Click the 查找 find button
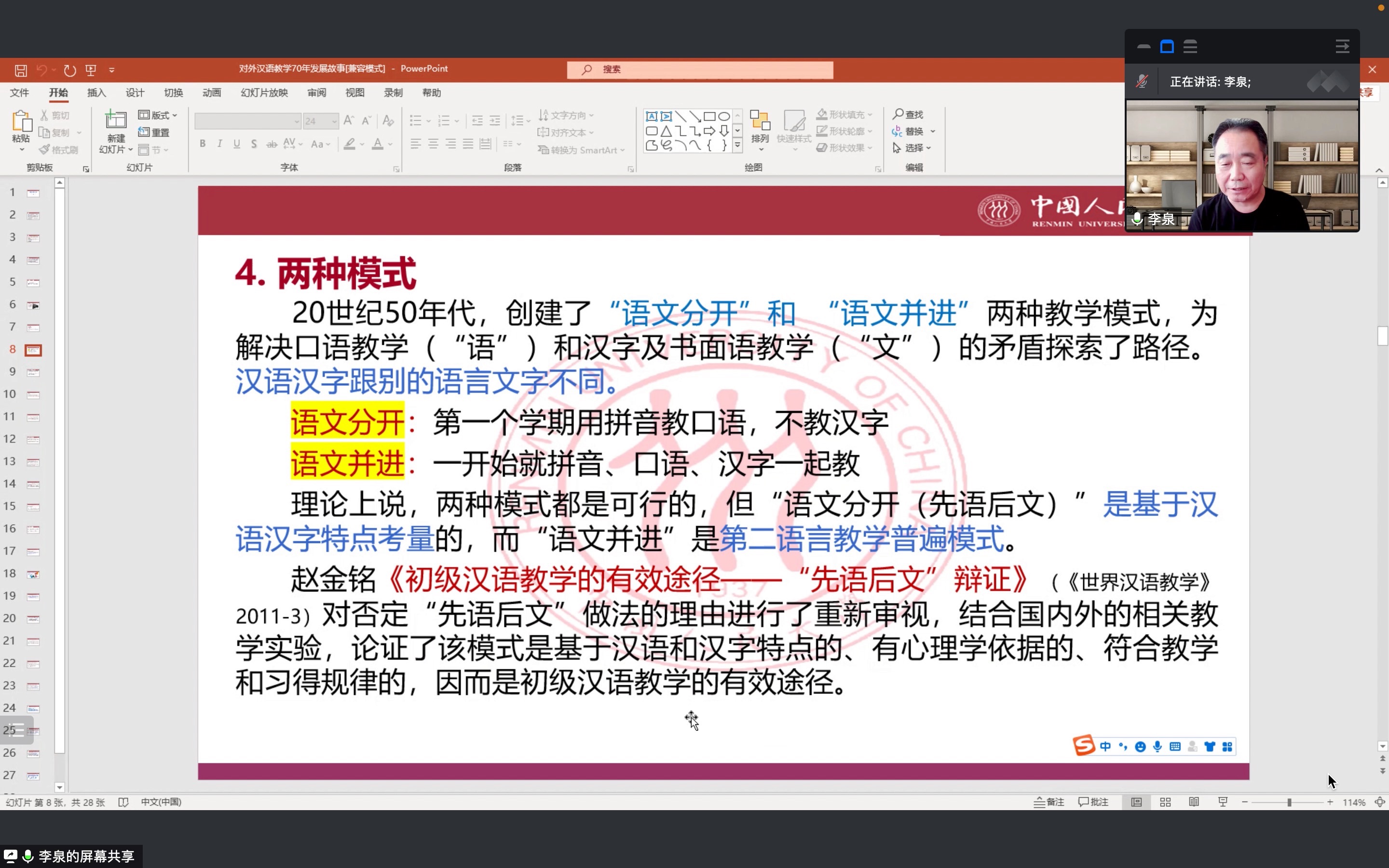 (x=908, y=114)
